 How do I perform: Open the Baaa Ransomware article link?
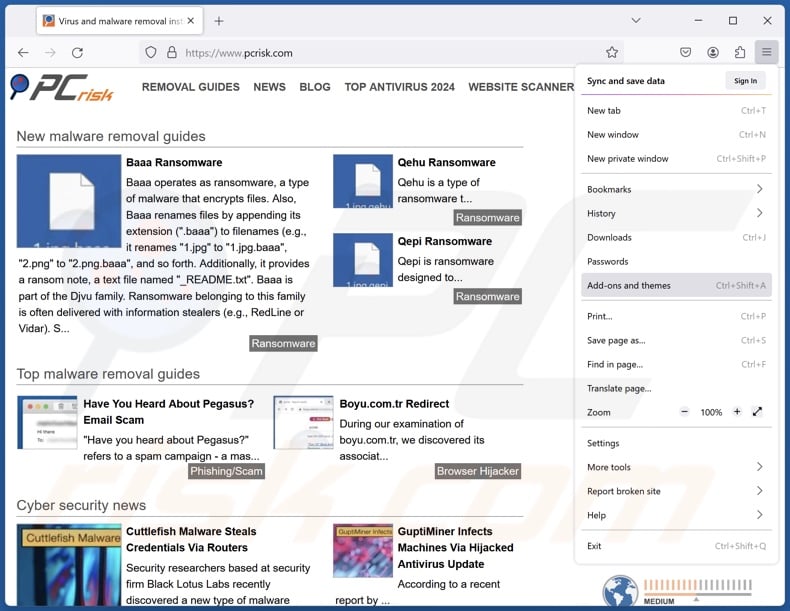coord(174,162)
